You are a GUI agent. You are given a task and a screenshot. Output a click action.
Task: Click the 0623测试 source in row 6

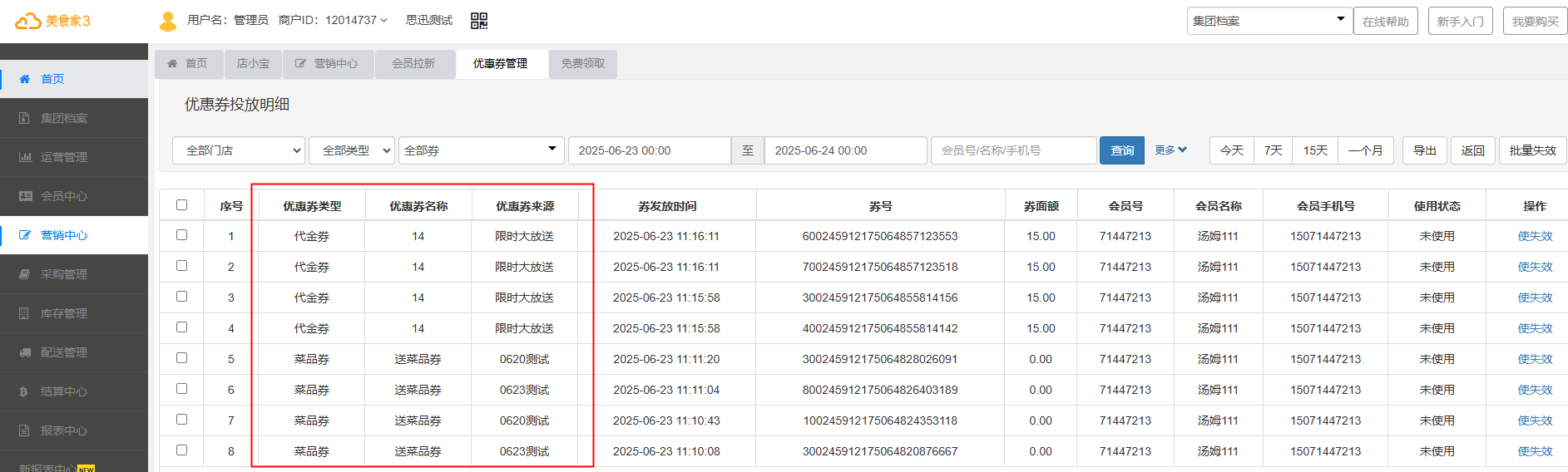tap(524, 390)
